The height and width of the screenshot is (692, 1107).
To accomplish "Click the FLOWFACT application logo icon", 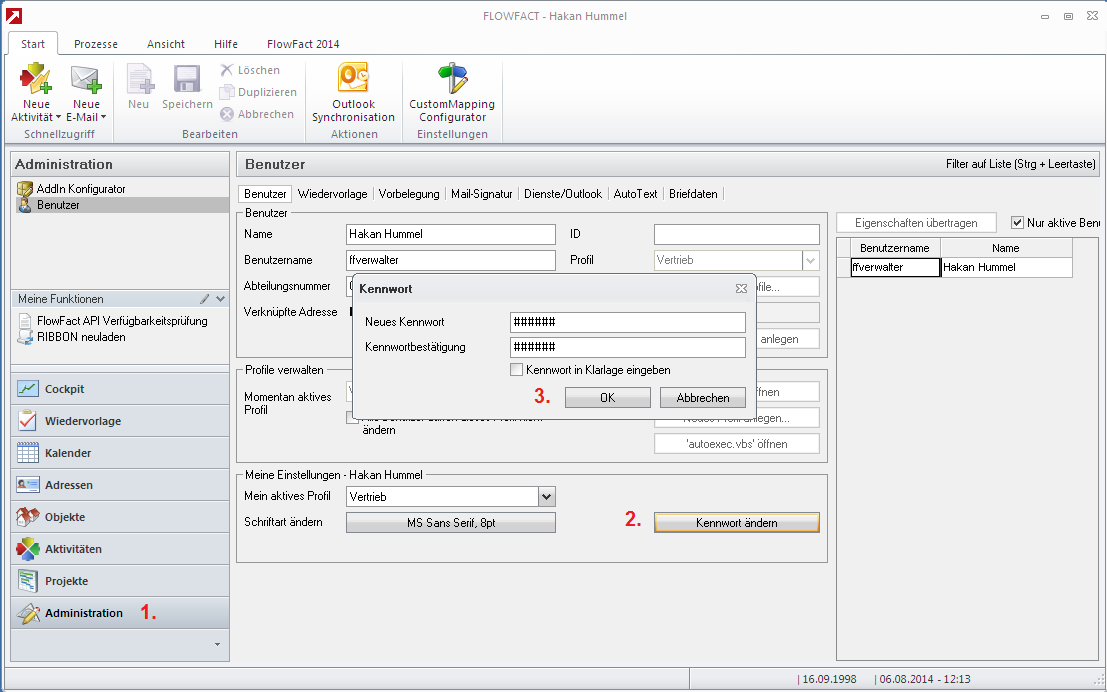I will 14,16.
